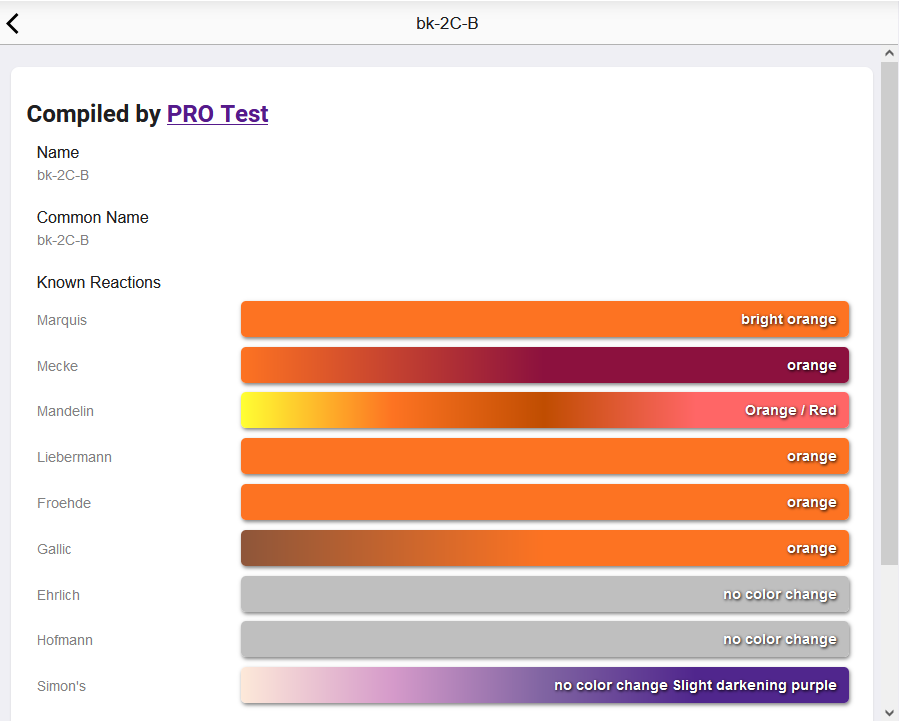
Task: Select the Simon's slight darkening purple bar
Action: pos(545,685)
